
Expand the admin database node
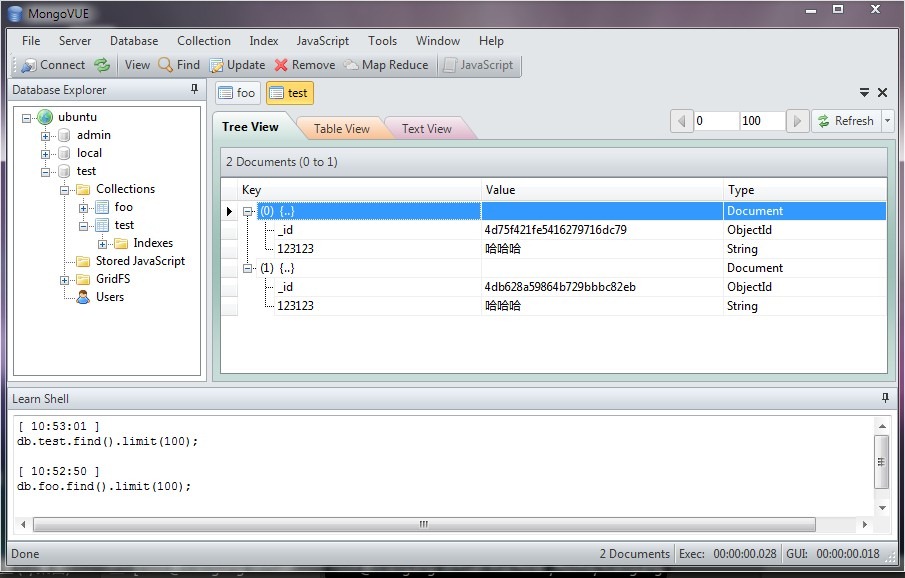click(x=46, y=136)
